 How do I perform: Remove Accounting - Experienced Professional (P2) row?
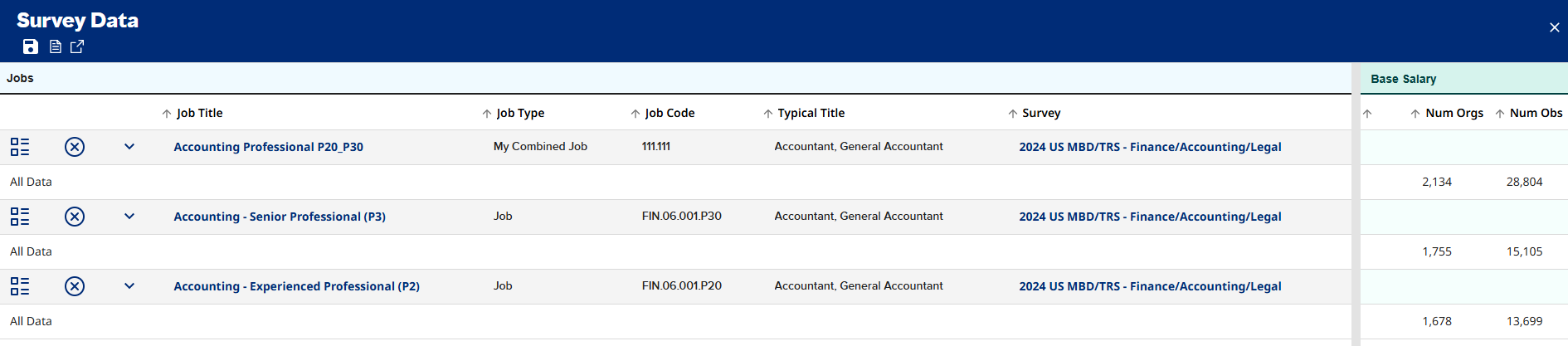pos(75,286)
